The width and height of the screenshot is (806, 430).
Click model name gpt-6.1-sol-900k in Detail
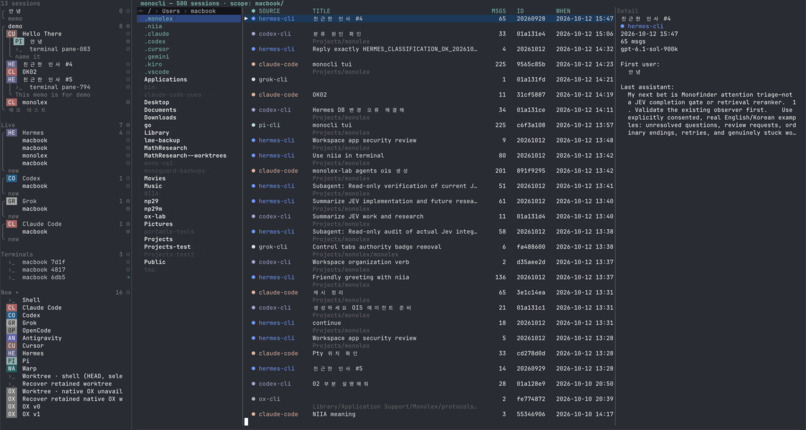(x=649, y=49)
